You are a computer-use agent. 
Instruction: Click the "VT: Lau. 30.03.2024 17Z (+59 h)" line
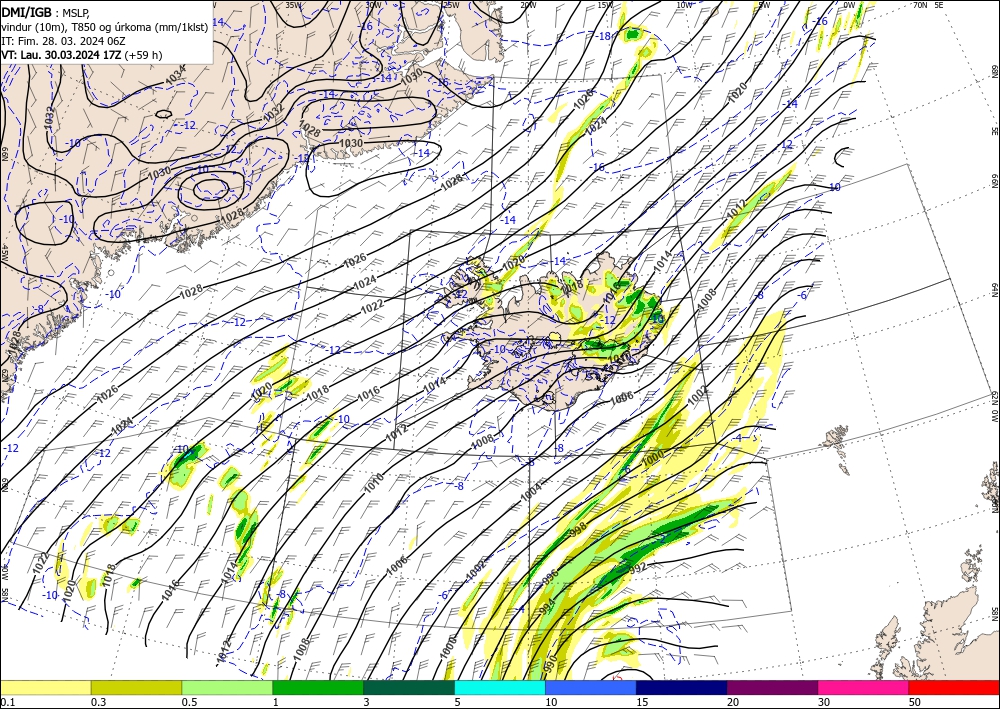click(82, 55)
